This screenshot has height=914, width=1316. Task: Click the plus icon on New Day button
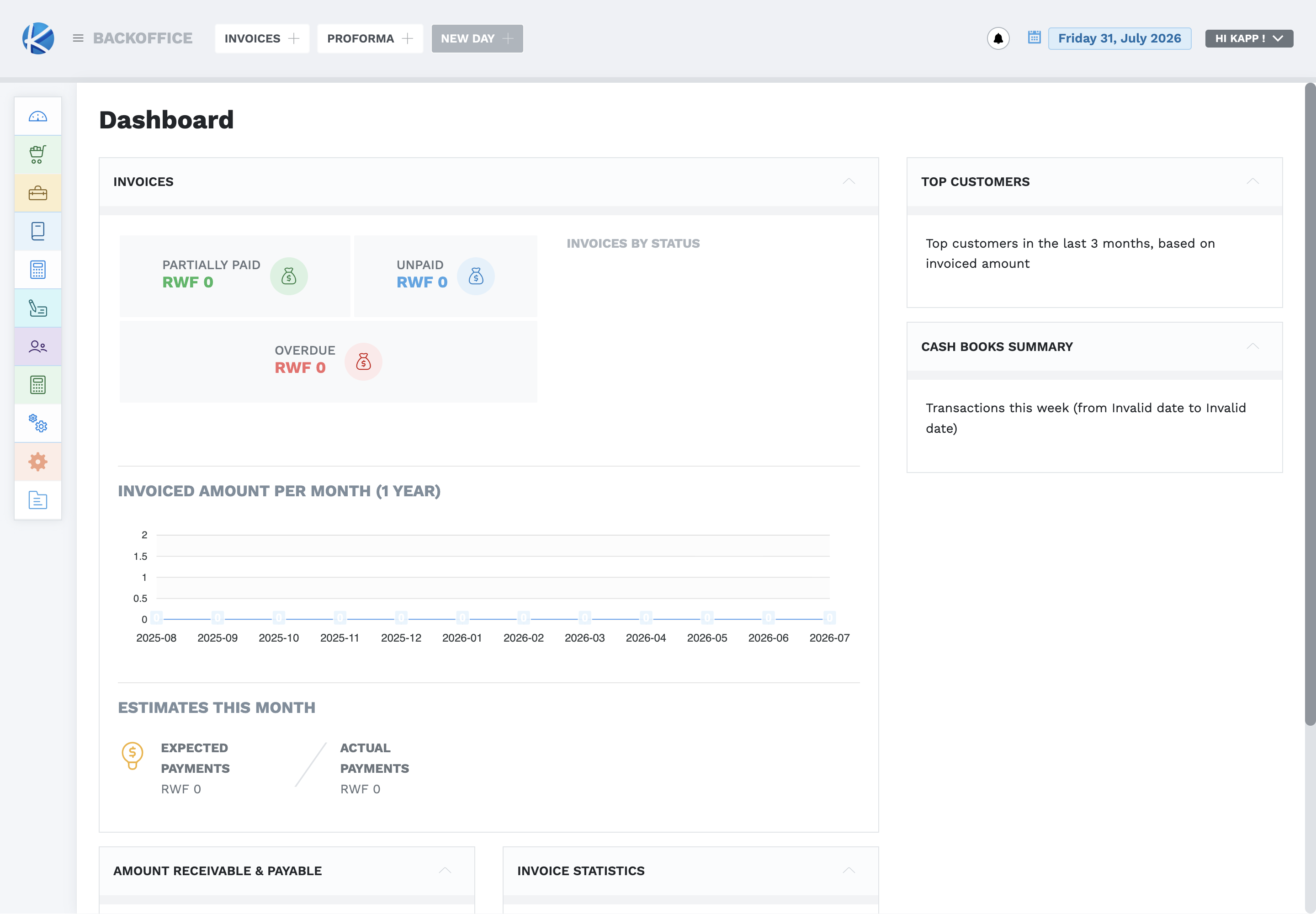click(508, 38)
